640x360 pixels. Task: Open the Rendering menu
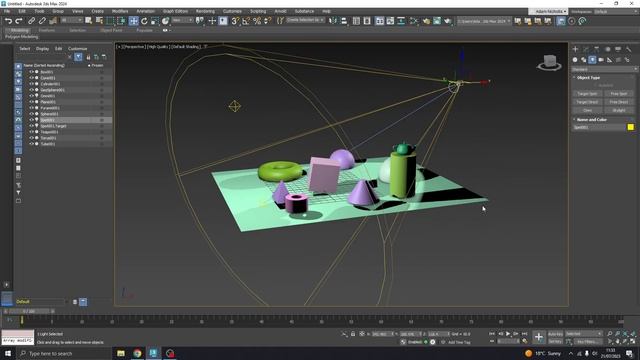click(x=205, y=11)
